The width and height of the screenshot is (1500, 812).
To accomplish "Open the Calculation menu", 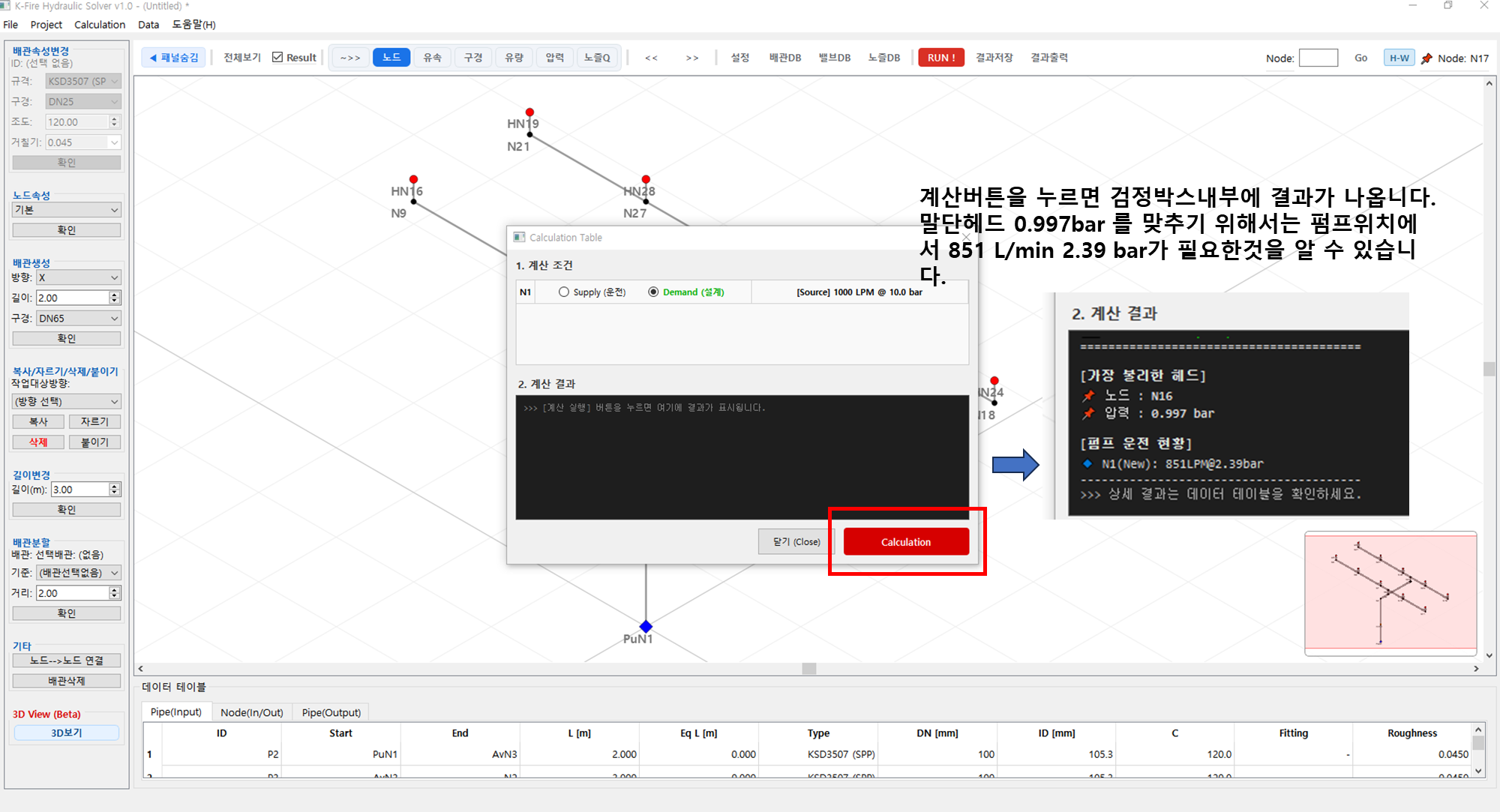I will tap(100, 25).
